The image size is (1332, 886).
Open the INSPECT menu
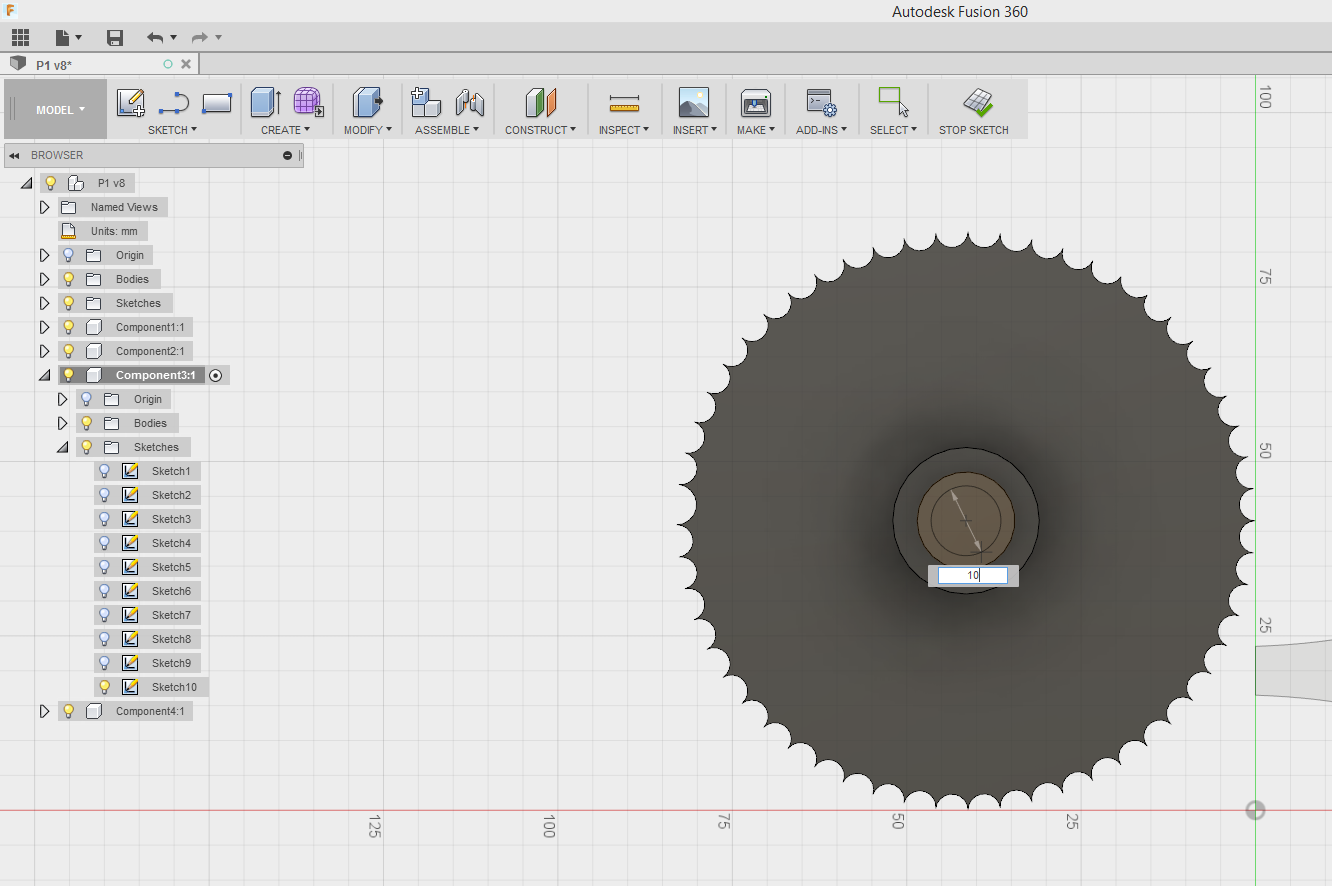coord(624,130)
